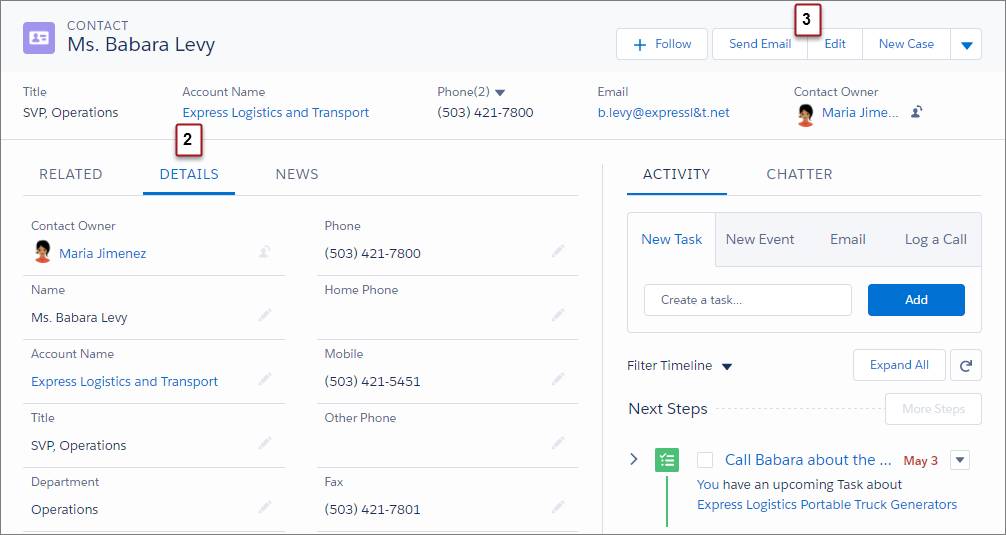Click pencil icon next to Mobile number
The width and height of the screenshot is (1006, 535).
(558, 379)
